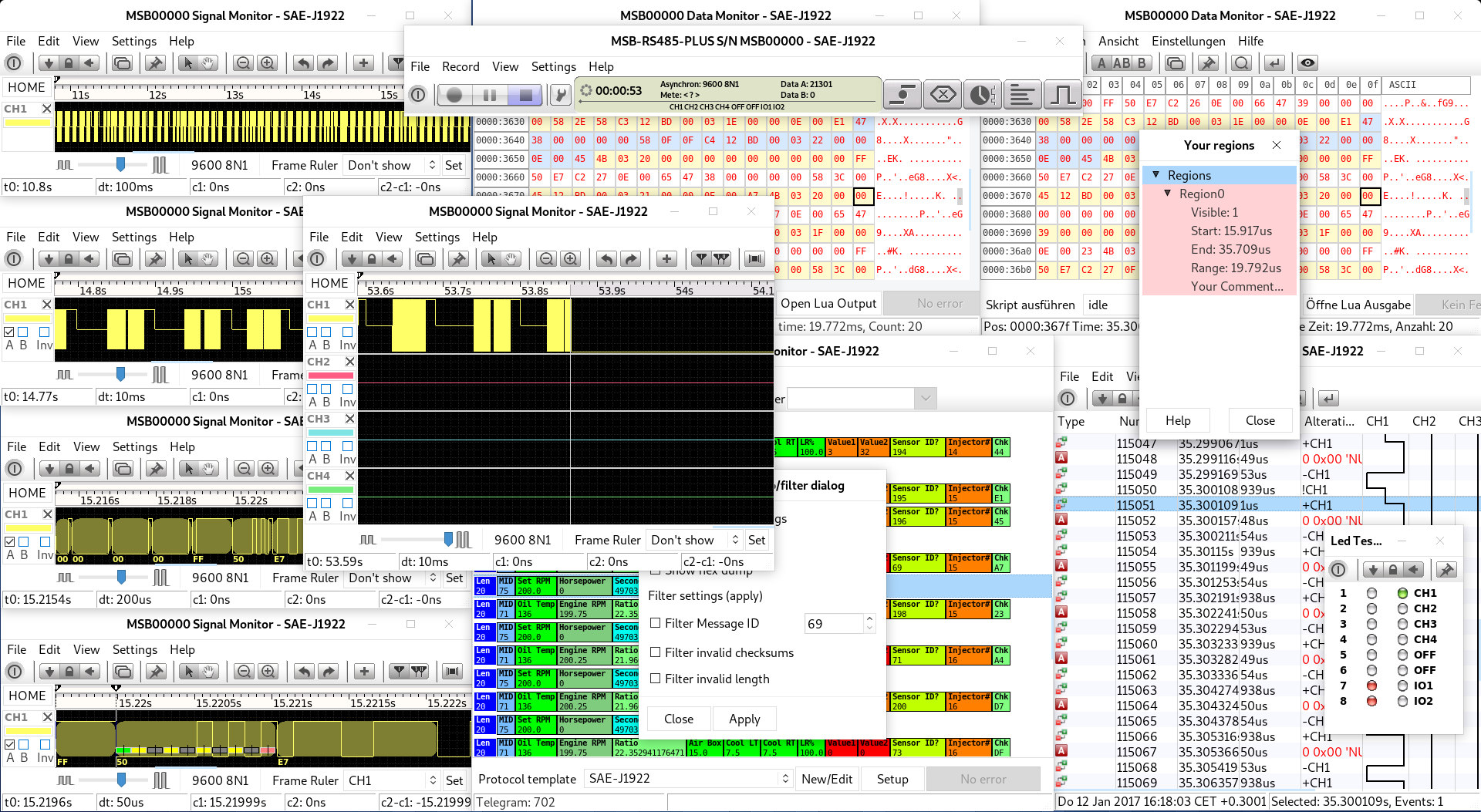
Task: Click lock icon in front Signal Monitor toolbar
Action: pos(372,259)
